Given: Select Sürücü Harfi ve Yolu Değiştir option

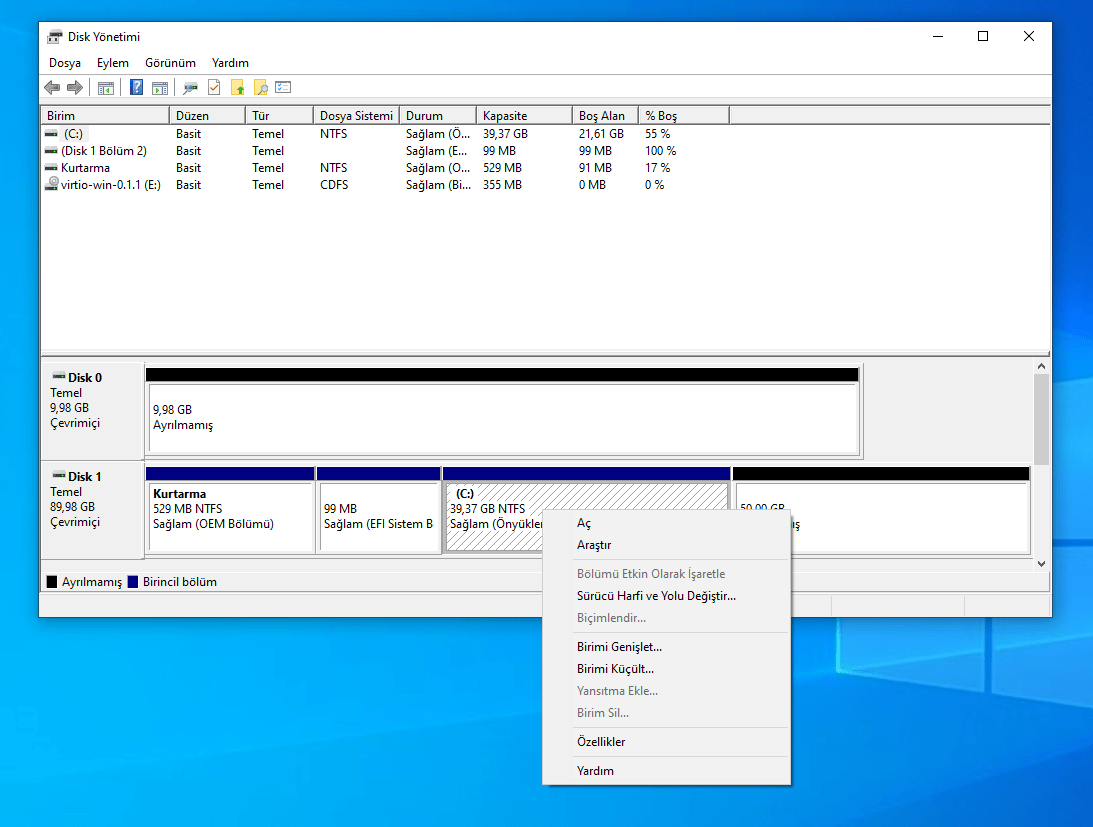Looking at the screenshot, I should tap(656, 596).
